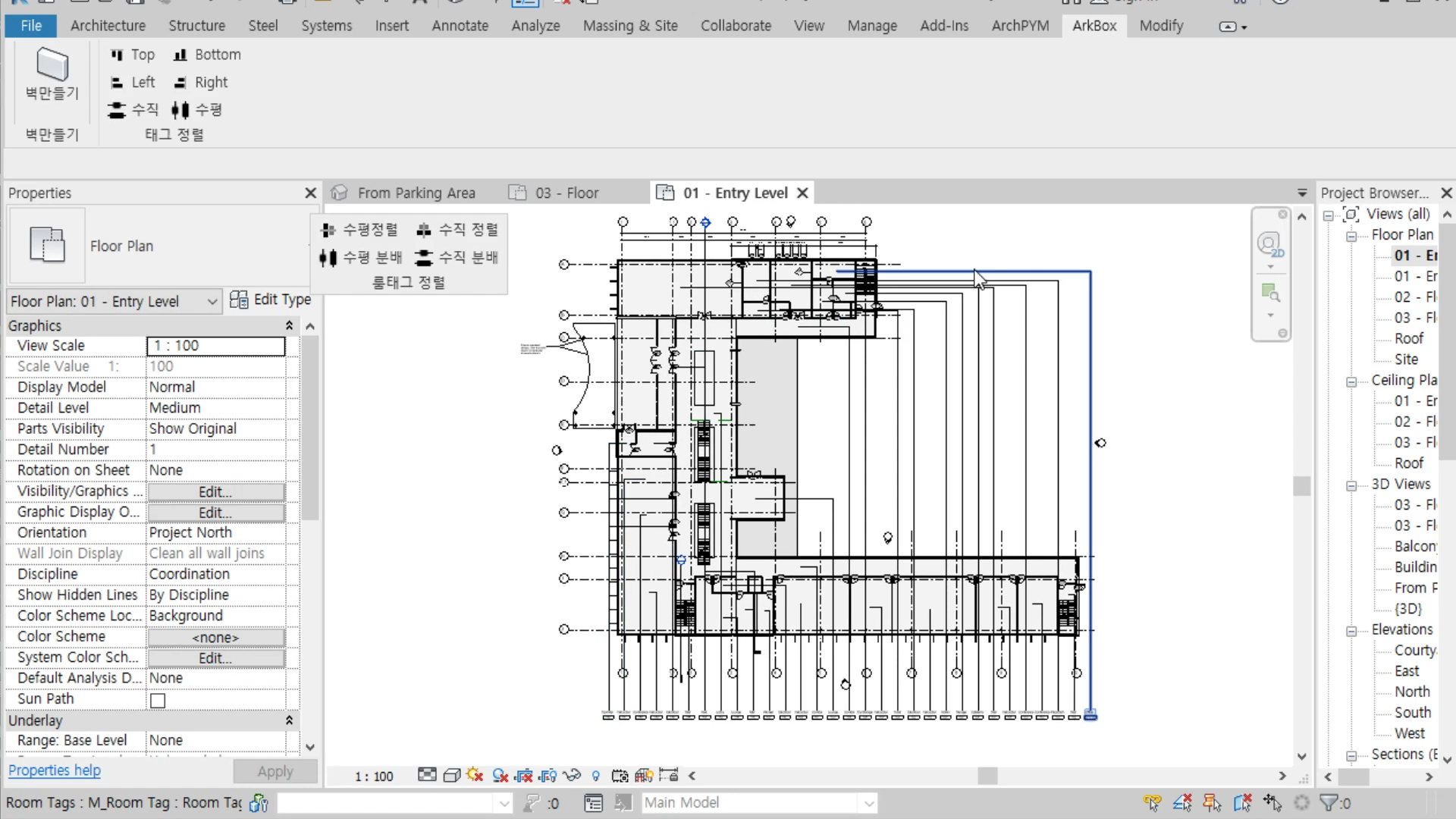Open the Main Model design options dropdown
The height and width of the screenshot is (819, 1456).
[x=869, y=802]
